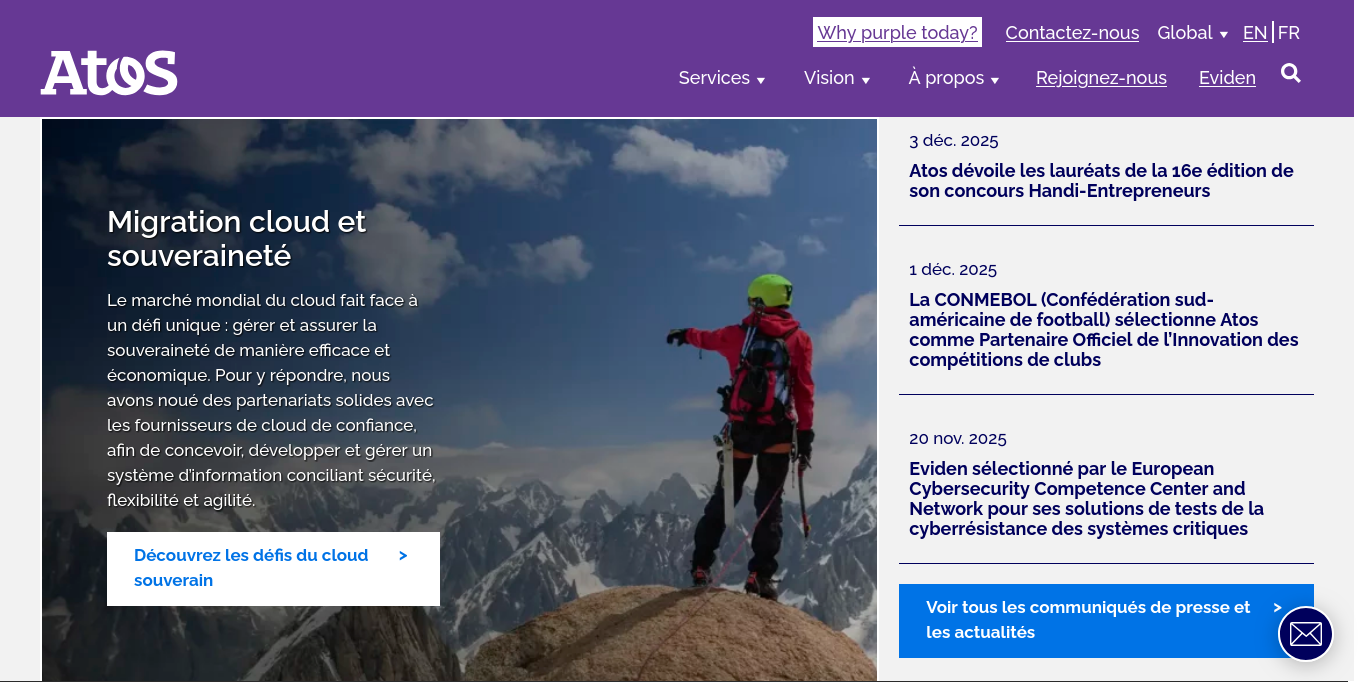1366x682 pixels.
Task: Open the À propos dropdown
Action: pyautogui.click(x=953, y=78)
